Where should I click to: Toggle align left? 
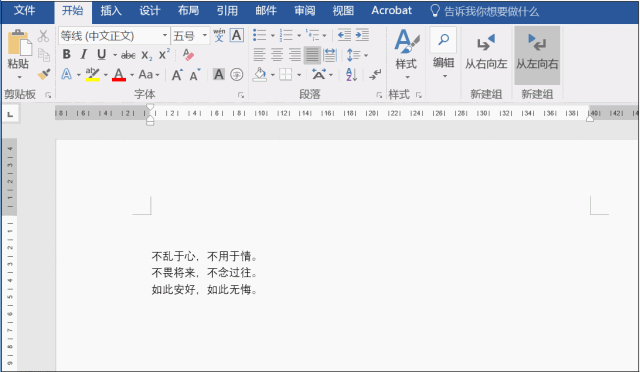[259, 55]
